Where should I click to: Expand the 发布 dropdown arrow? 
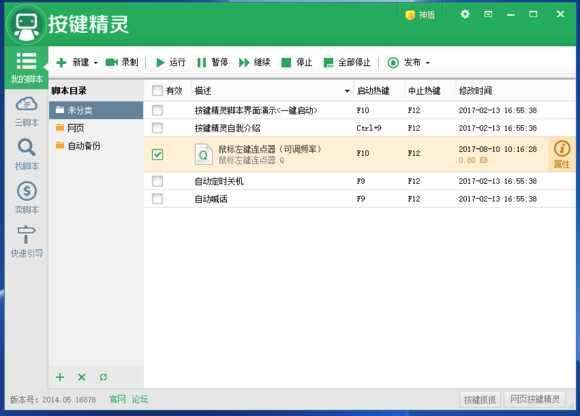(x=428, y=63)
